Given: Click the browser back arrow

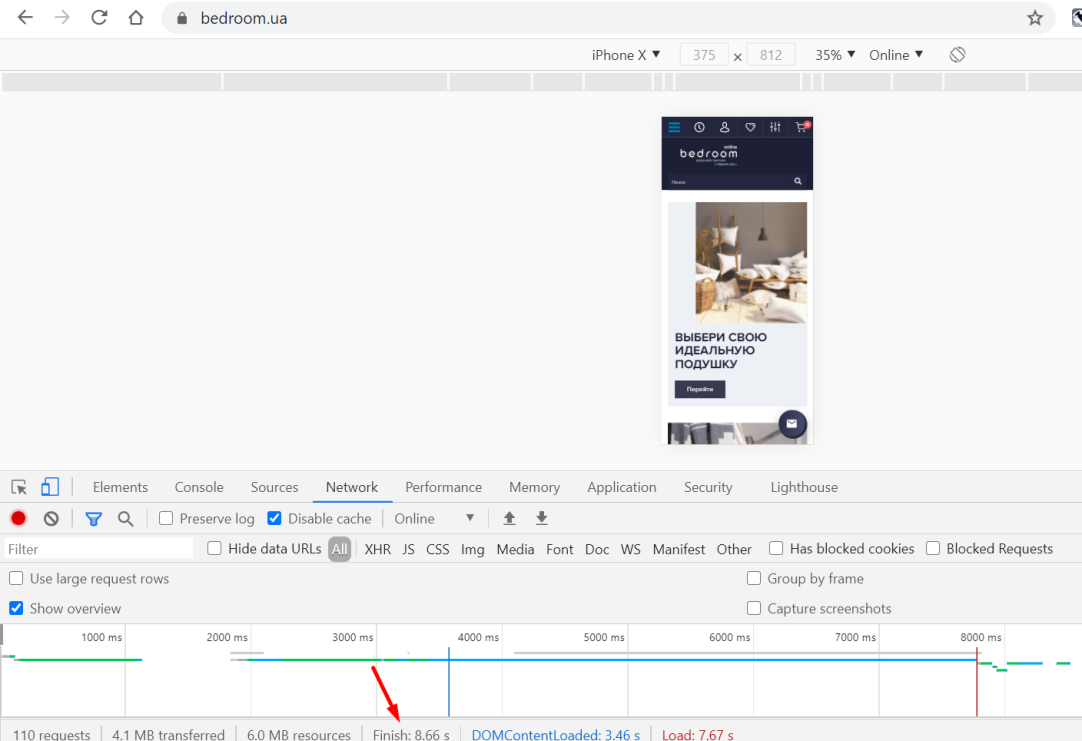Looking at the screenshot, I should click(26, 18).
